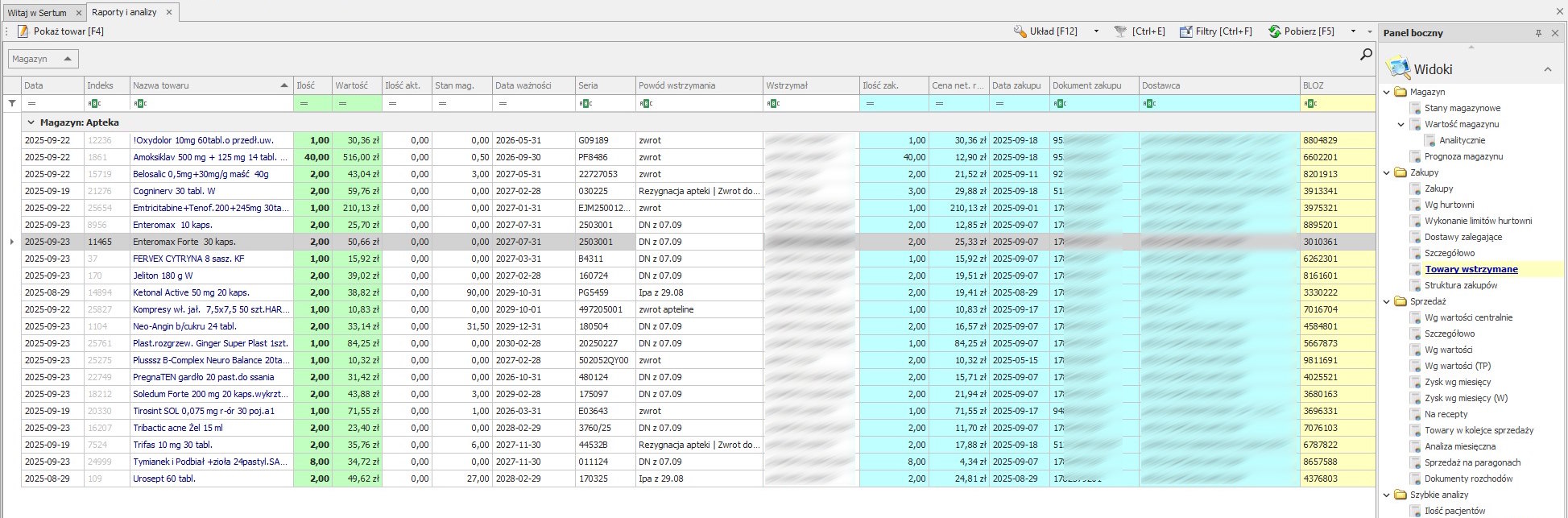The height and width of the screenshot is (518, 1568).
Task: Collapse the Widoki section chevron
Action: coord(1547,70)
